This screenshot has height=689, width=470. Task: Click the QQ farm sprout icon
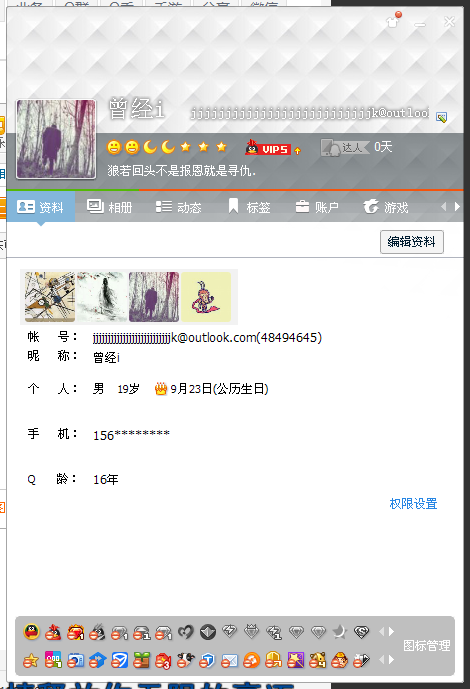click(x=141, y=660)
